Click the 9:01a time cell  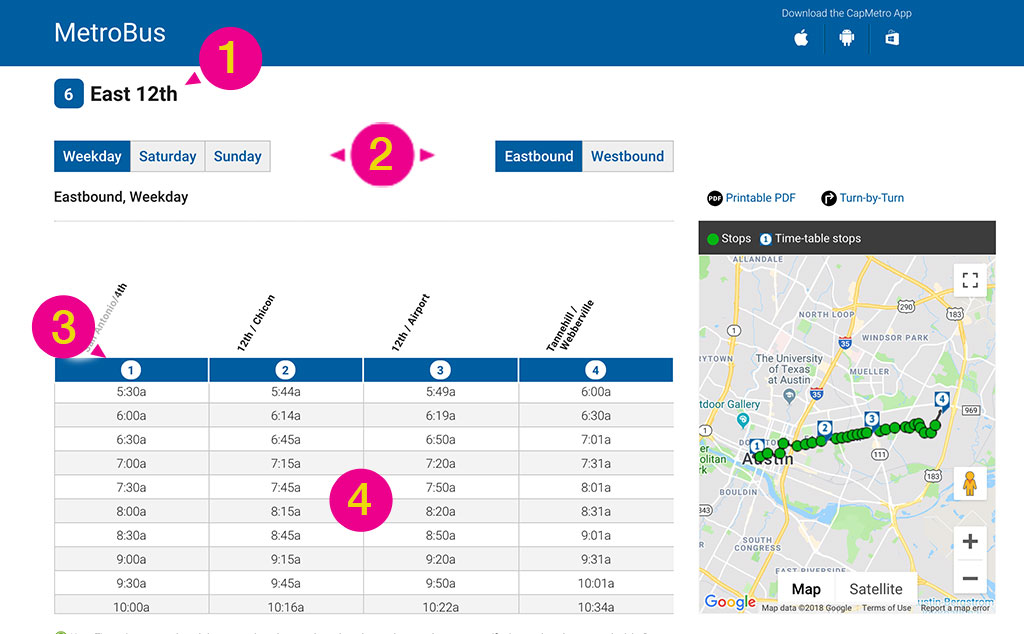(x=596, y=535)
